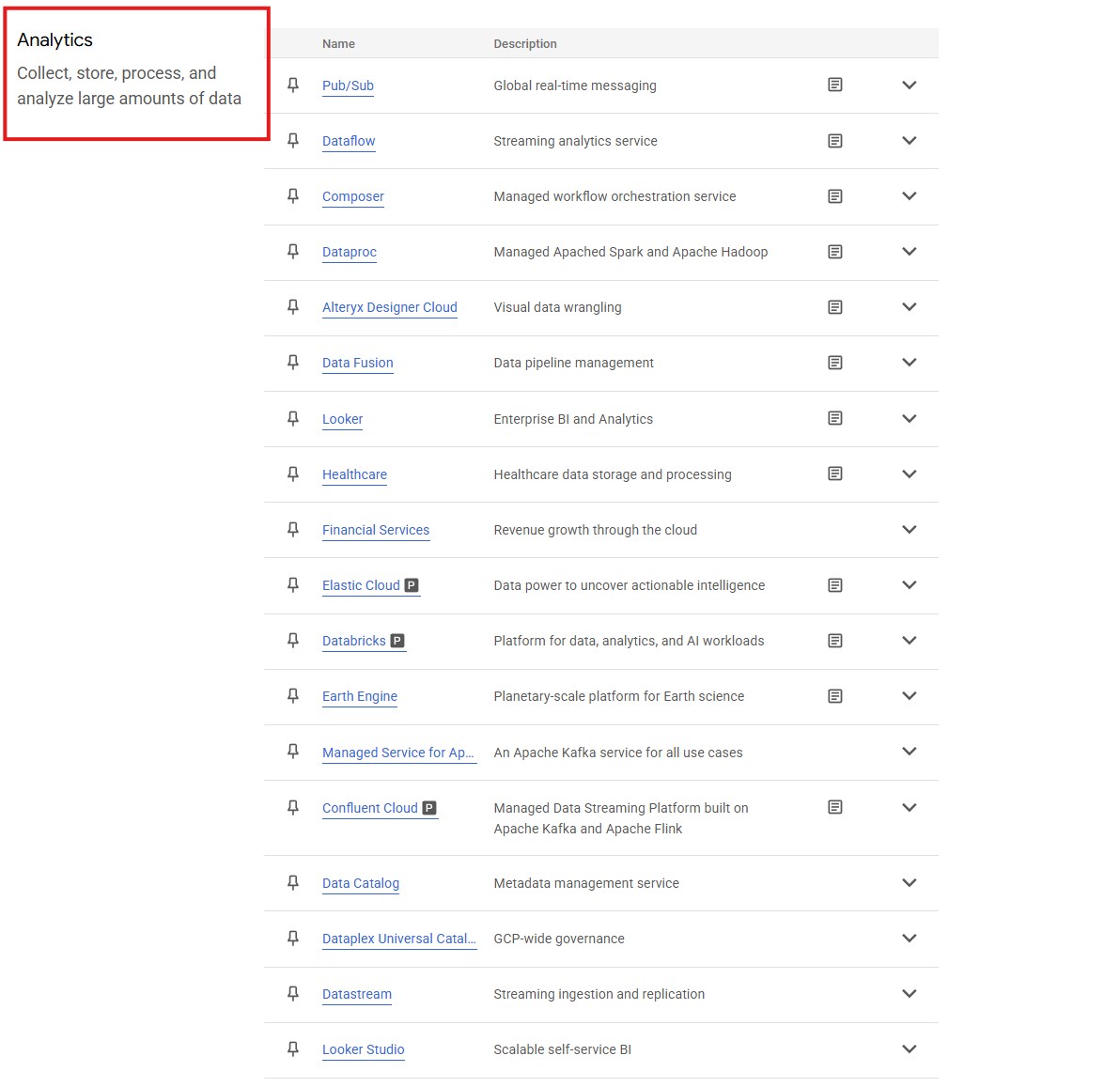Open documentation icon for Confluent Cloud
This screenshot has height=1087, width=1120.
pos(834,807)
